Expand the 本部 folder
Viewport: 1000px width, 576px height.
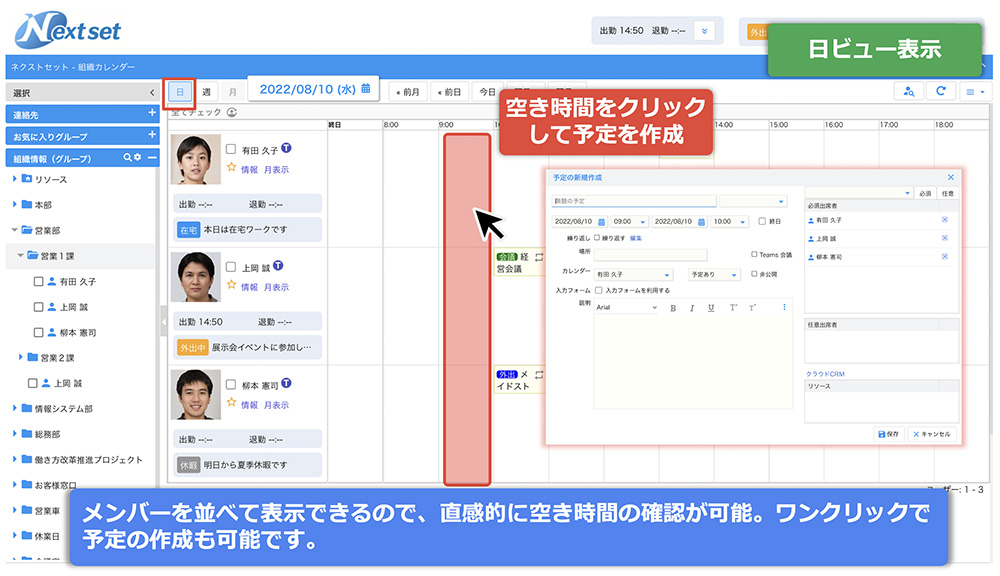click(14, 205)
